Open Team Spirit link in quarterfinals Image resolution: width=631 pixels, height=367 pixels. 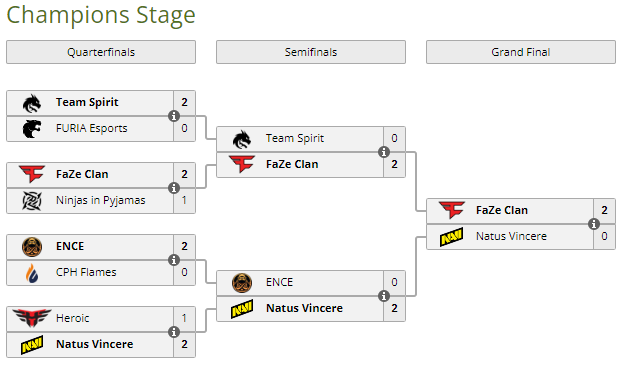pyautogui.click(x=87, y=102)
